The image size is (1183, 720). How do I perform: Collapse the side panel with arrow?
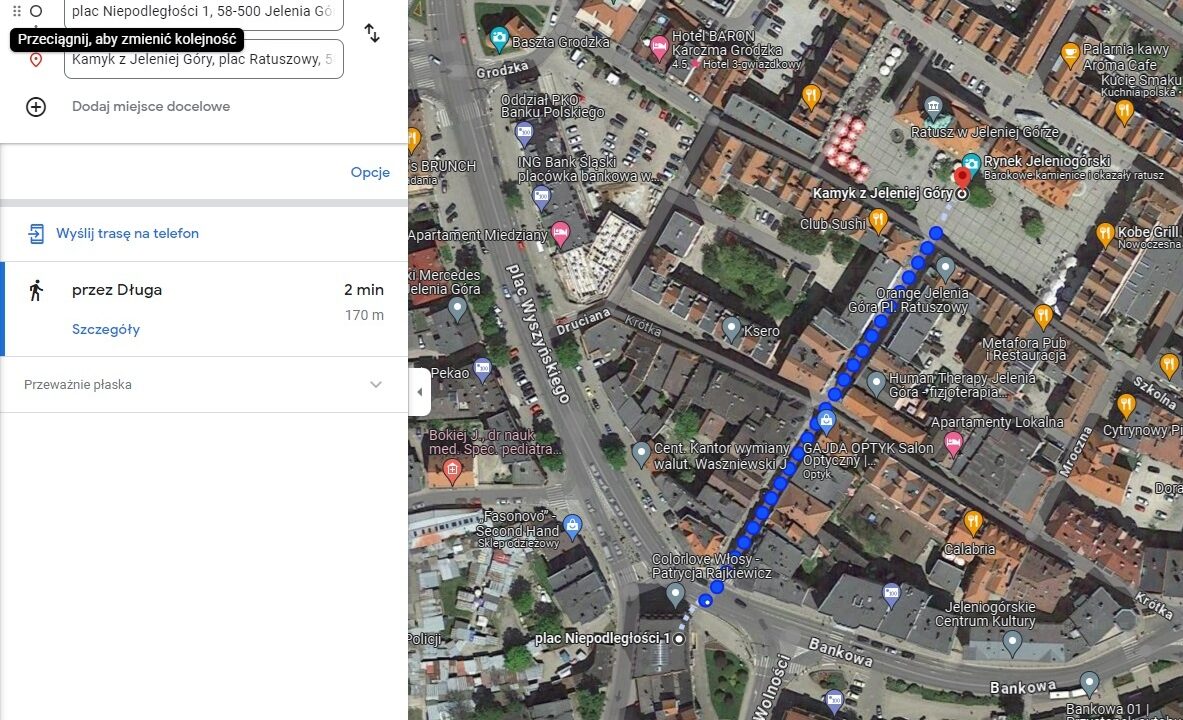point(419,392)
